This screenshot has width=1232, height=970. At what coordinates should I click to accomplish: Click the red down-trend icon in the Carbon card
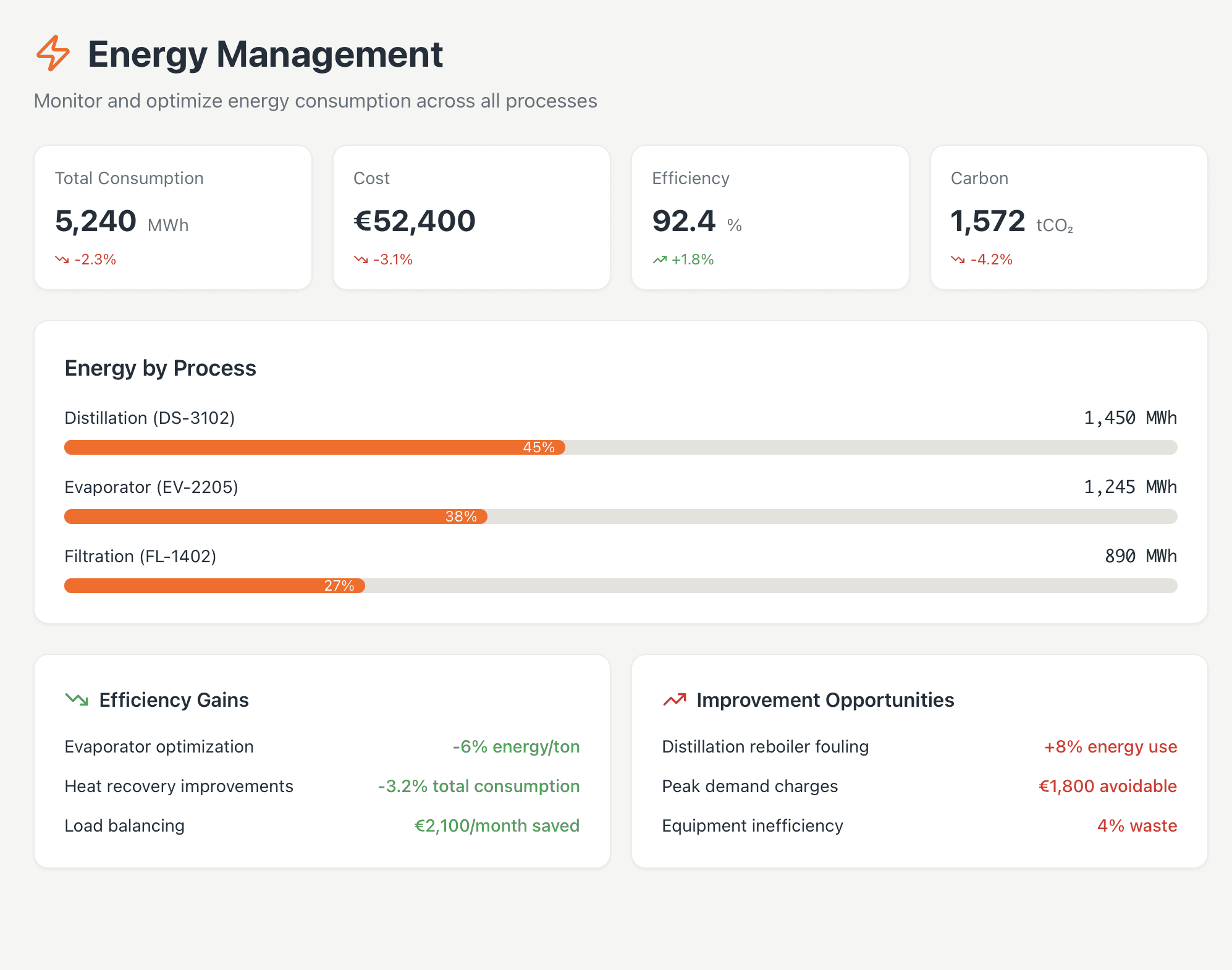pyautogui.click(x=958, y=259)
